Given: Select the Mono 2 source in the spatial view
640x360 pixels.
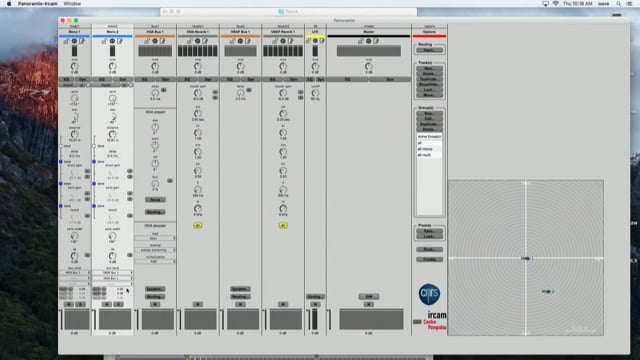Looking at the screenshot, I should pyautogui.click(x=548, y=291).
